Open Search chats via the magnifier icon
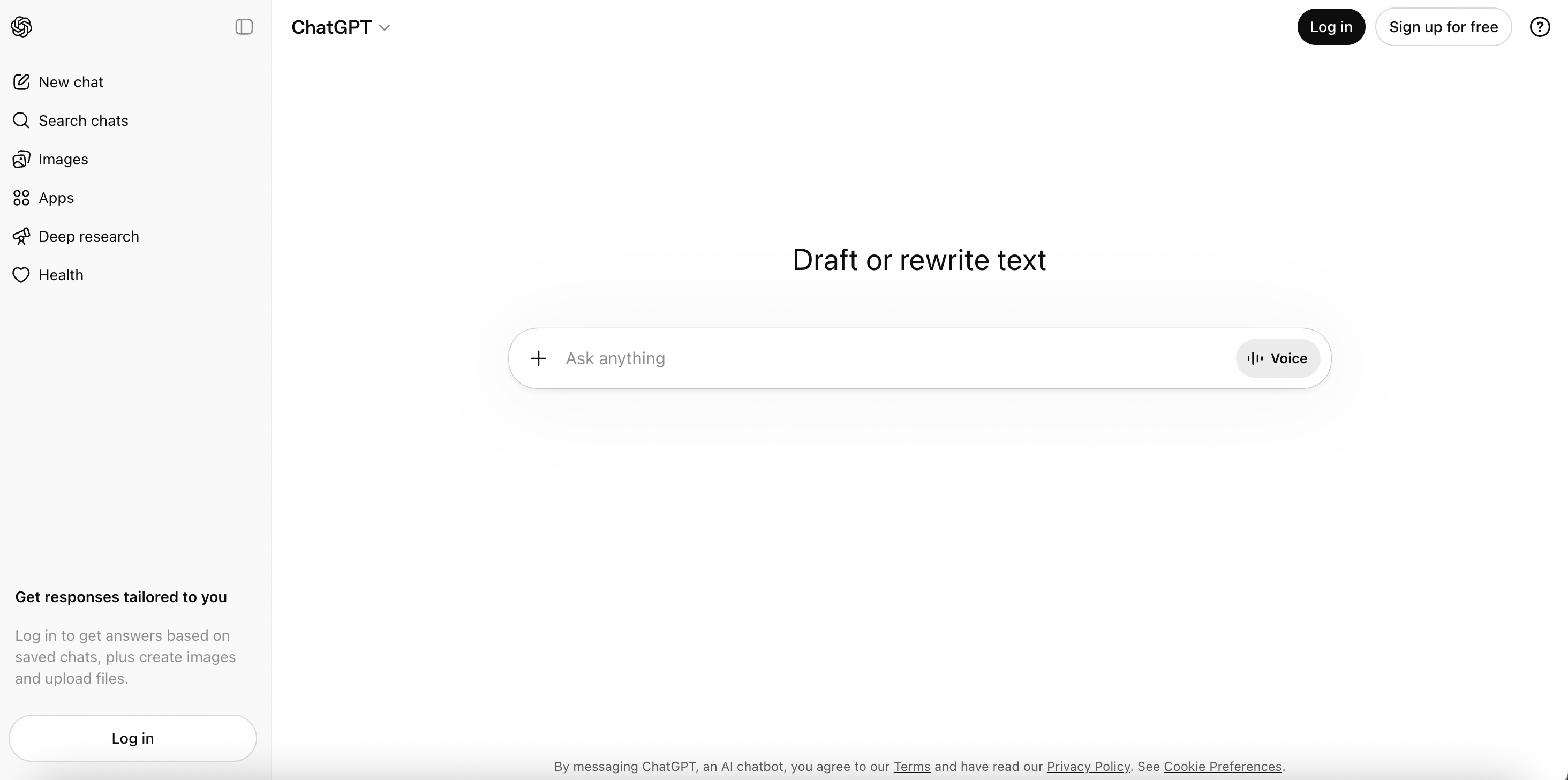 coord(21,120)
